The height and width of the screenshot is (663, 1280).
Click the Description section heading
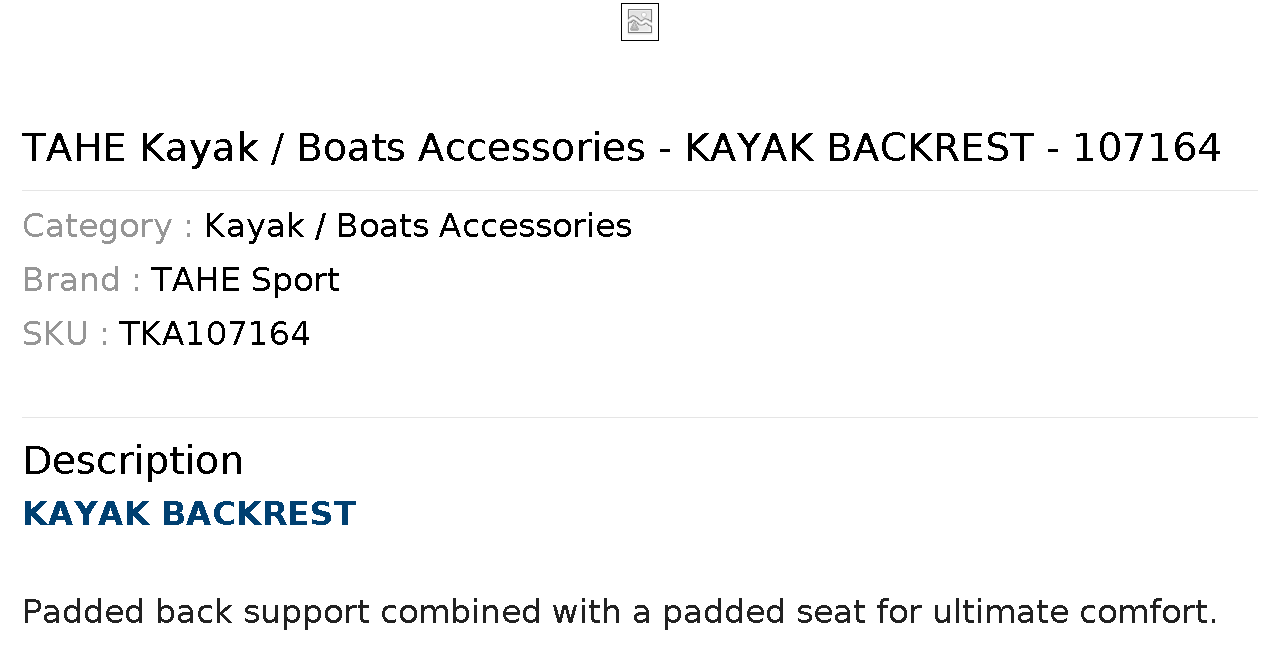[133, 461]
